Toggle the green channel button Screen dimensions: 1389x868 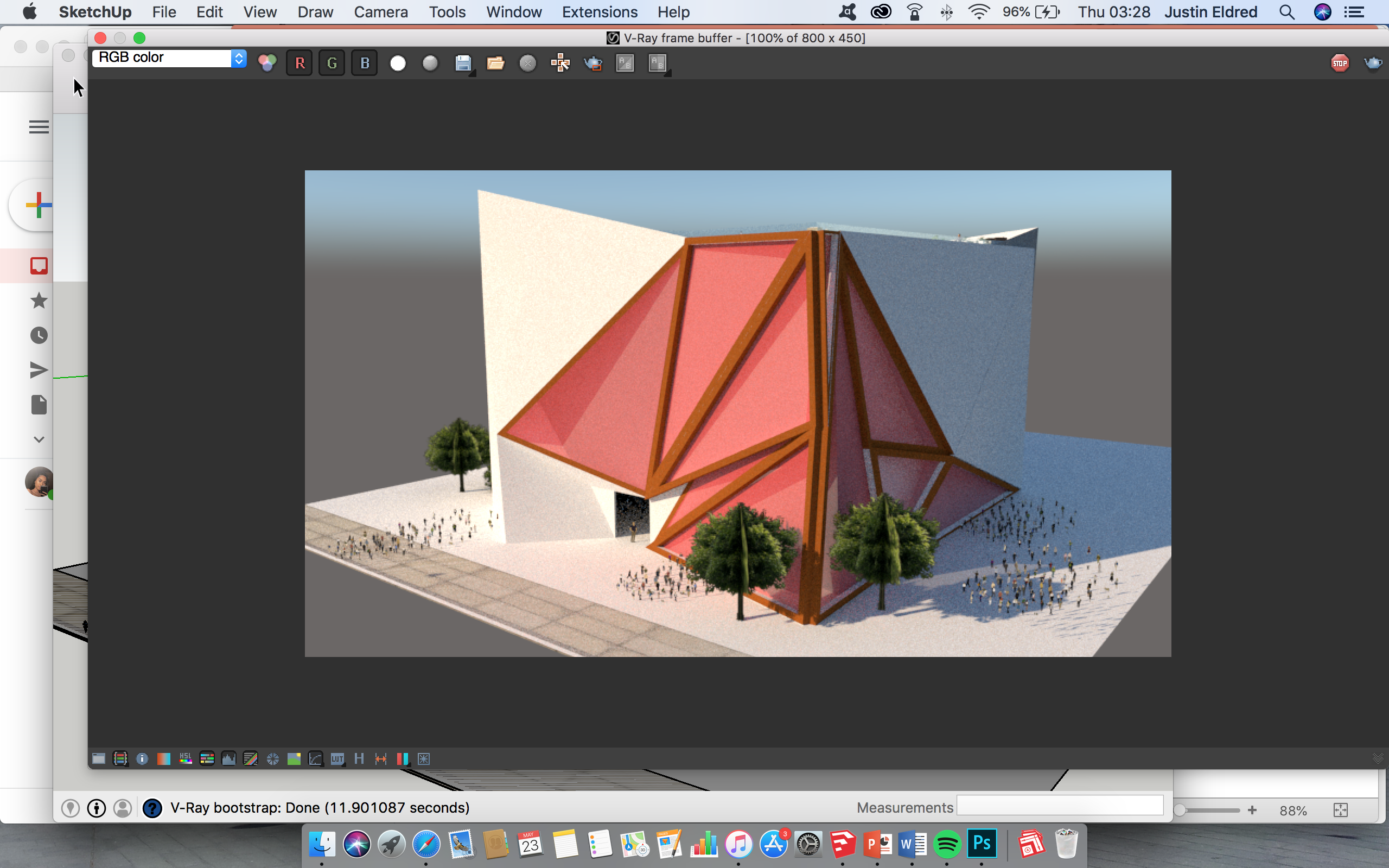(x=332, y=63)
